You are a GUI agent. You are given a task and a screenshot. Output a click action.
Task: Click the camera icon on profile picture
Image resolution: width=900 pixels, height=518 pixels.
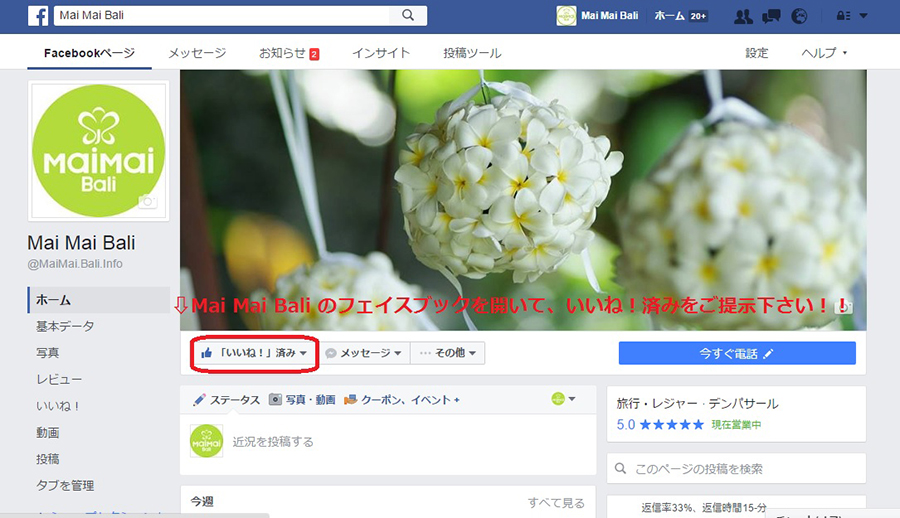click(148, 201)
